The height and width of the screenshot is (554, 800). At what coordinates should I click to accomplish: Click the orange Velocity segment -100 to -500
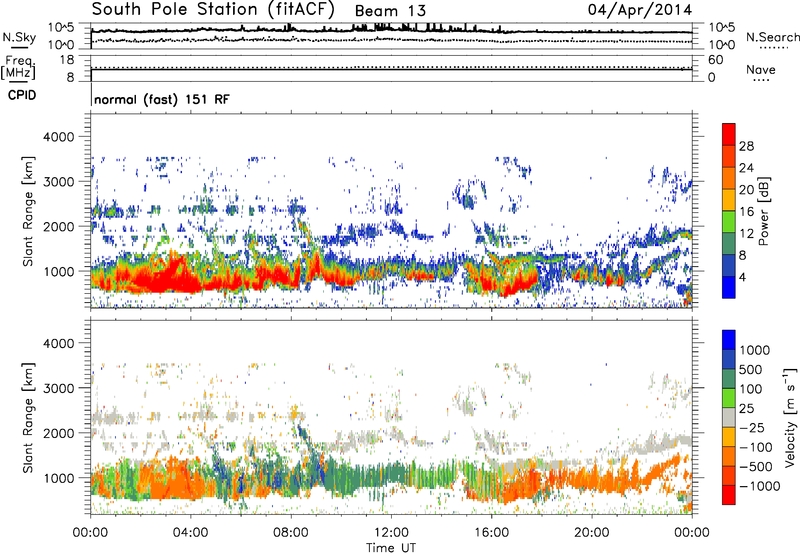tap(729, 456)
